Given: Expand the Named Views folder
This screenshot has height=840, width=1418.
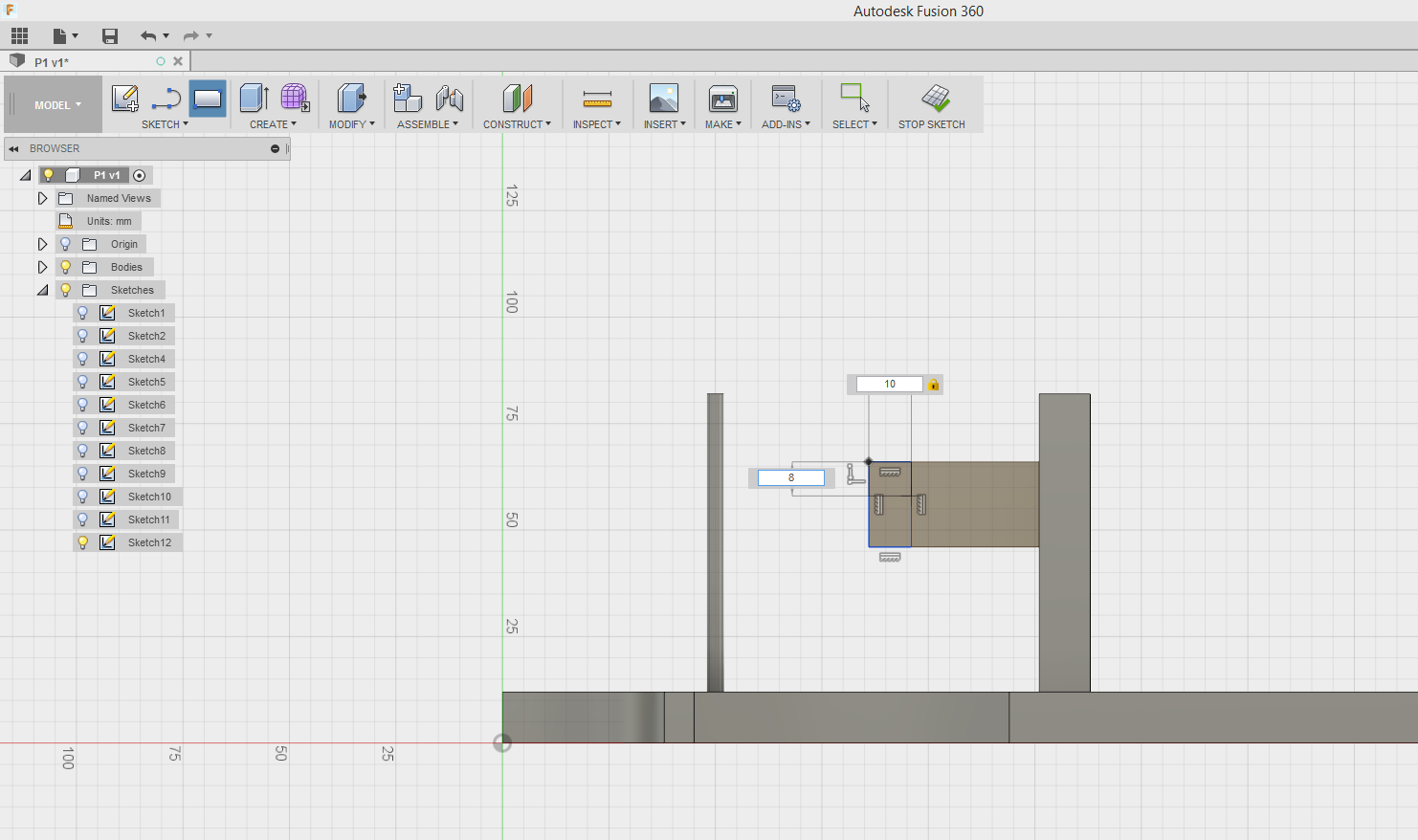Looking at the screenshot, I should tap(42, 198).
